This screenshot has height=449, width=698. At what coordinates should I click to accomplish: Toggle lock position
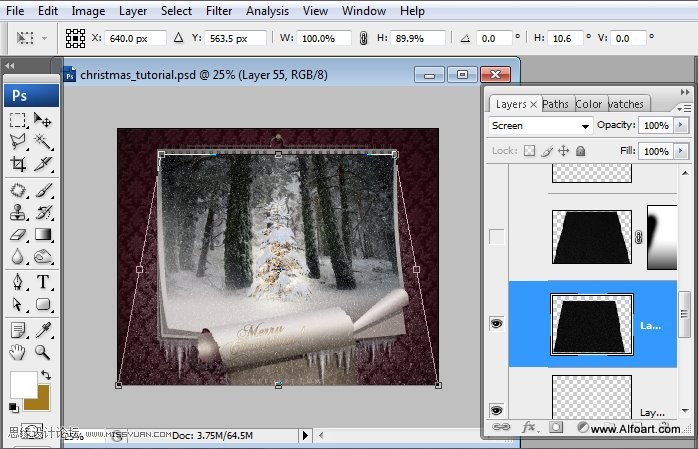(564, 151)
